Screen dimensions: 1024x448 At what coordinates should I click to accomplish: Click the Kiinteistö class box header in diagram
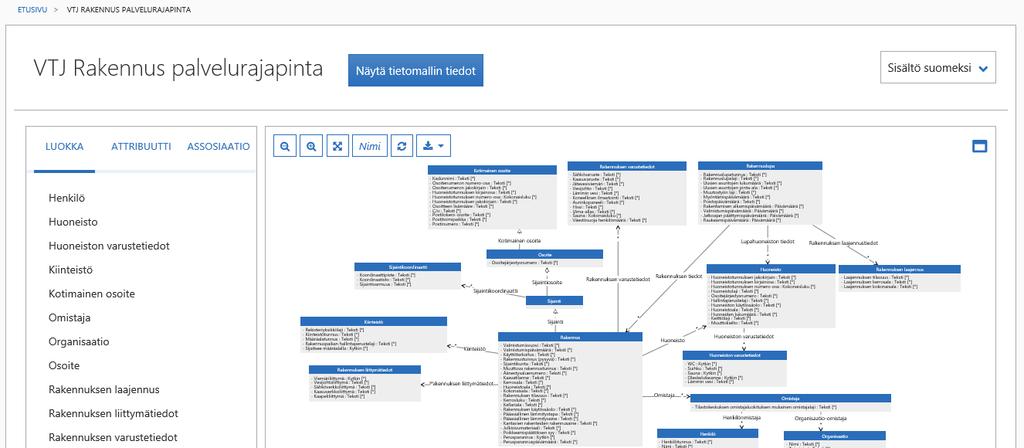click(x=374, y=321)
